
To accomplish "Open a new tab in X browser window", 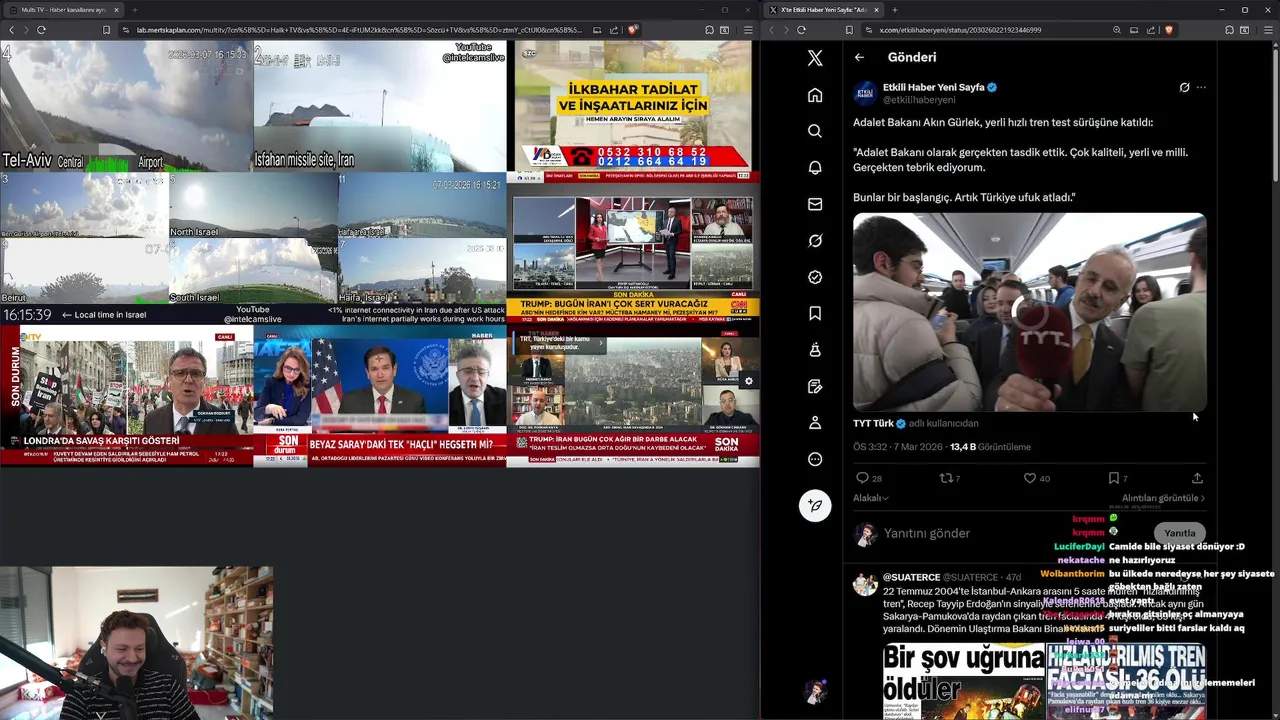I will pos(896,9).
